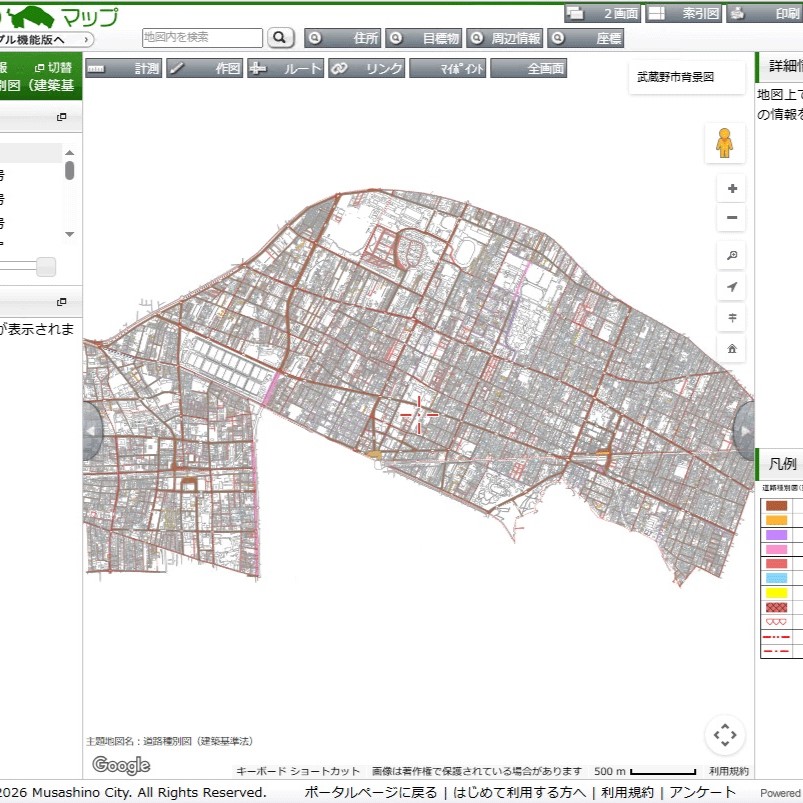Collapse the right side panel arrow
This screenshot has width=803, height=803.
[745, 431]
